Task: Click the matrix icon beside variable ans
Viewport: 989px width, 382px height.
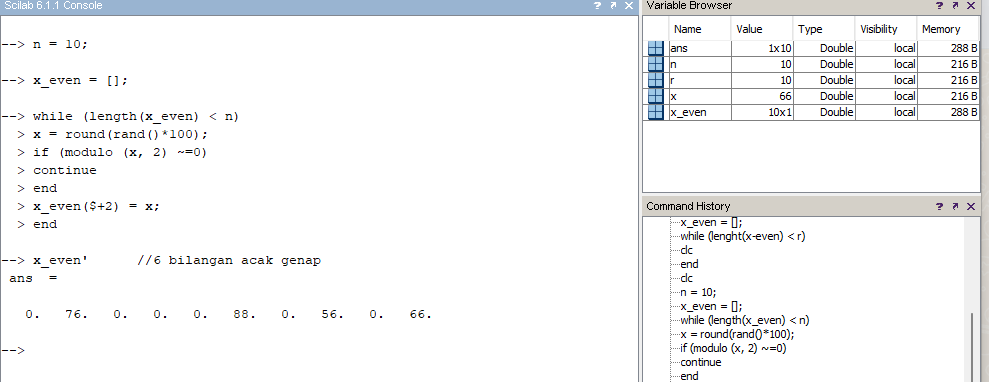Action: coord(656,49)
